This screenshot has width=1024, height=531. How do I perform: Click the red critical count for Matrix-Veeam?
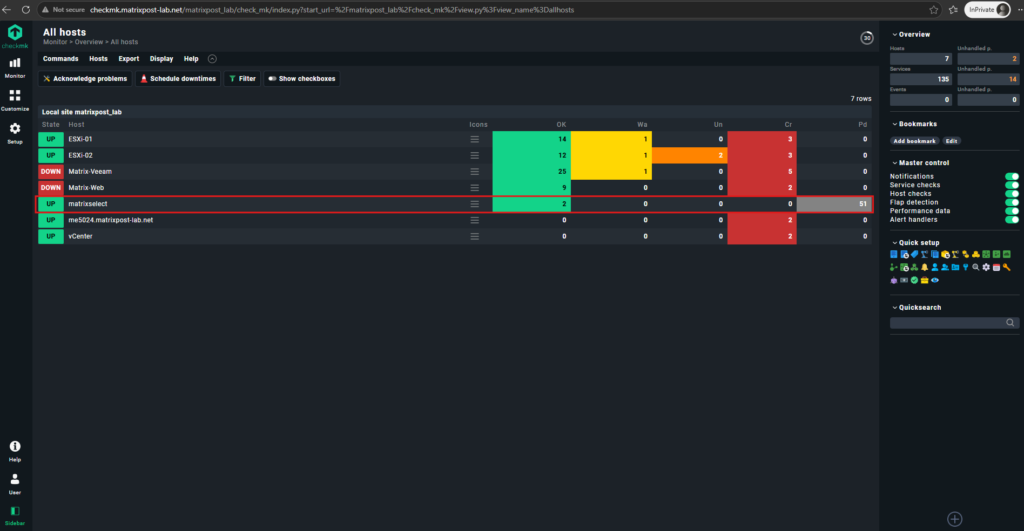pyautogui.click(x=761, y=171)
